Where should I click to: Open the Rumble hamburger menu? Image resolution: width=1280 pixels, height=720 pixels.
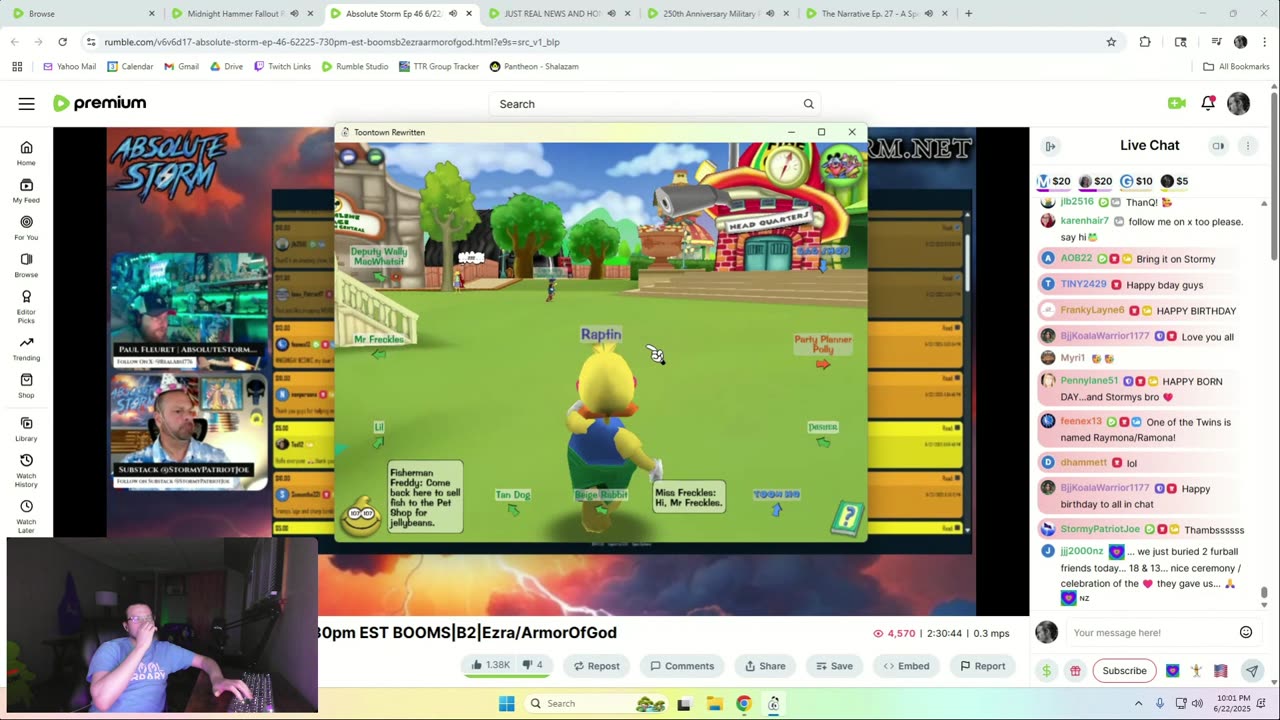(x=27, y=104)
